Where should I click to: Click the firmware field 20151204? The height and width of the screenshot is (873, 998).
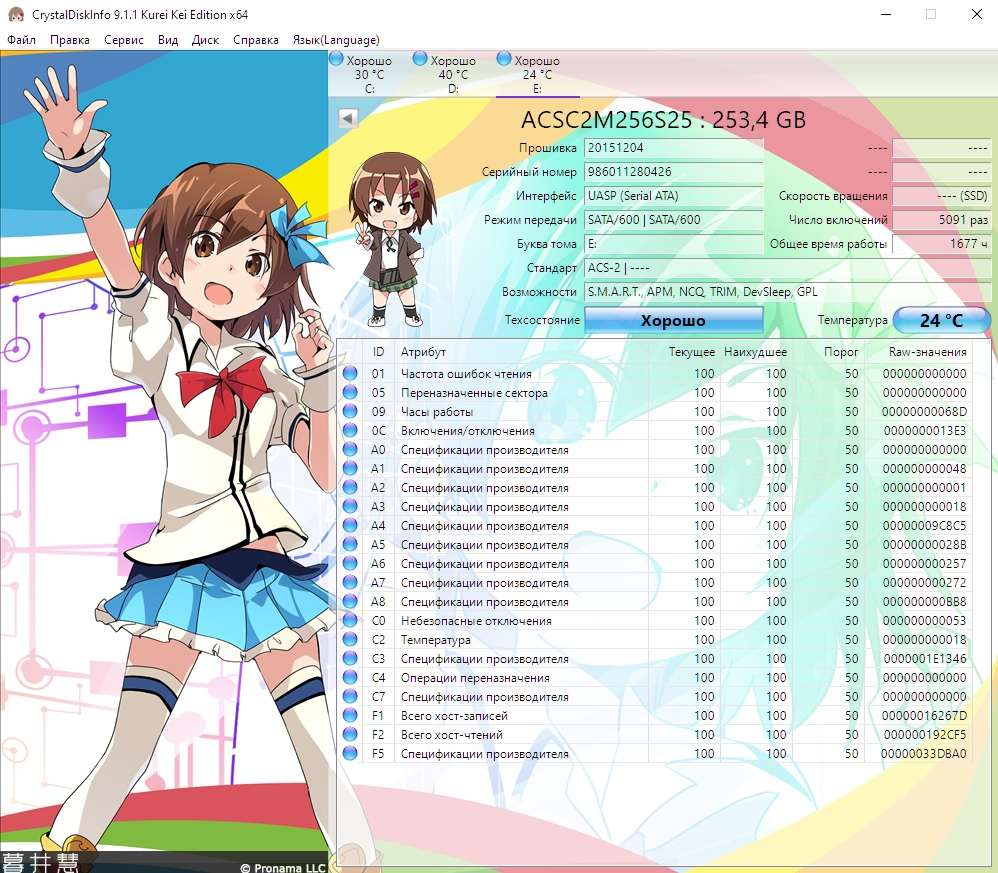[x=673, y=148]
